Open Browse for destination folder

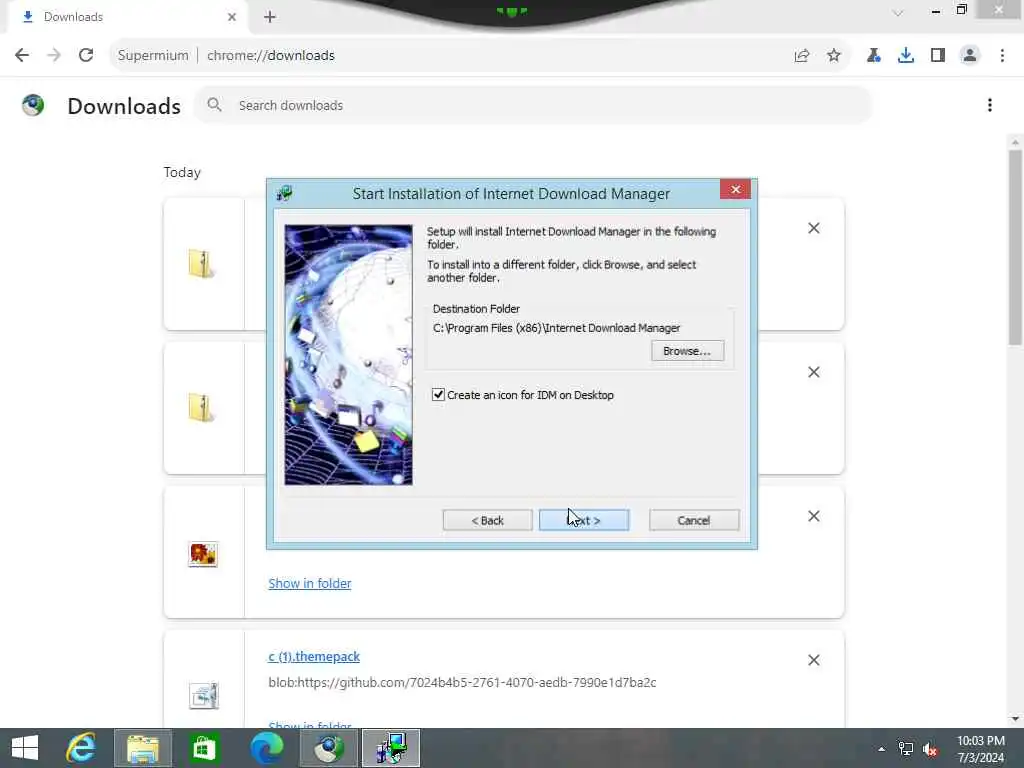pyautogui.click(x=687, y=351)
